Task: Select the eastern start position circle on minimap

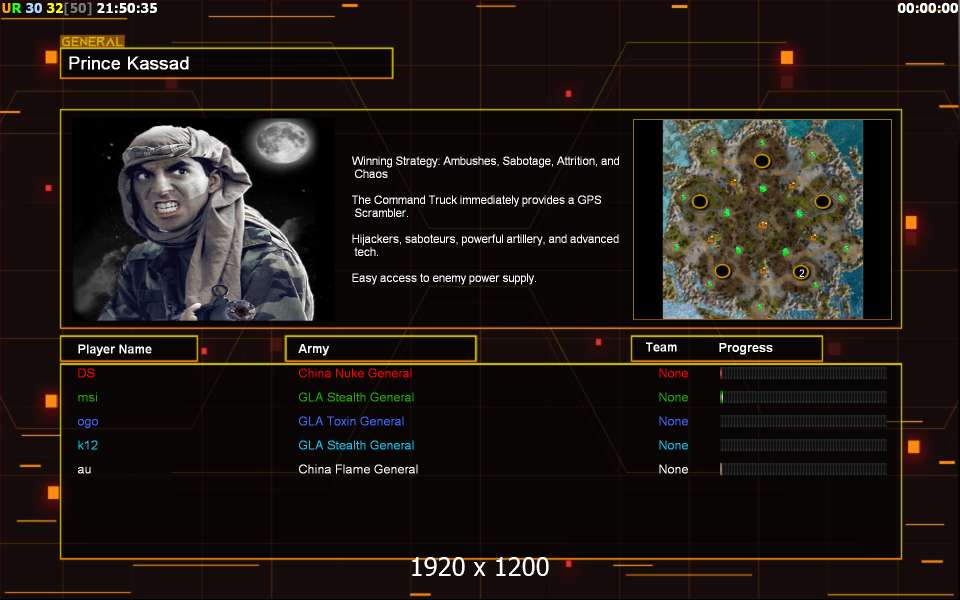Action: (822, 201)
